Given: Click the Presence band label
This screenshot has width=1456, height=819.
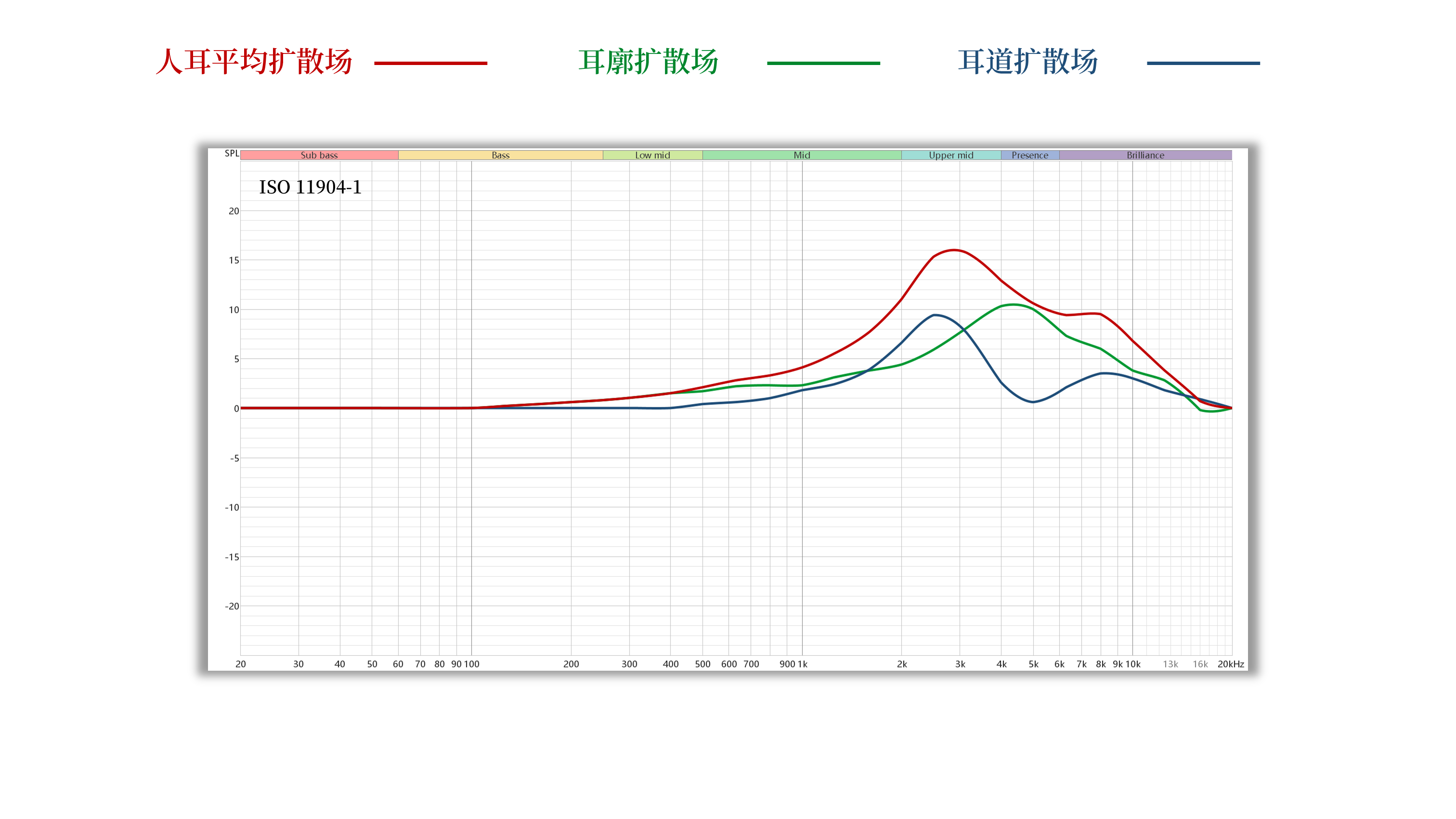Looking at the screenshot, I should tap(1029, 155).
